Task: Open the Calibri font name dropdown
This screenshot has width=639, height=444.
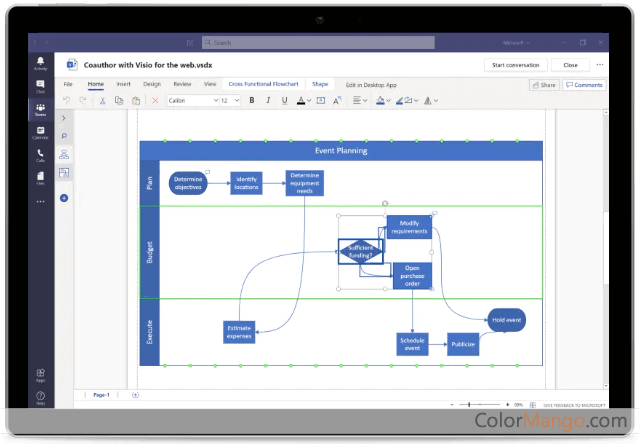Action: coord(190,101)
